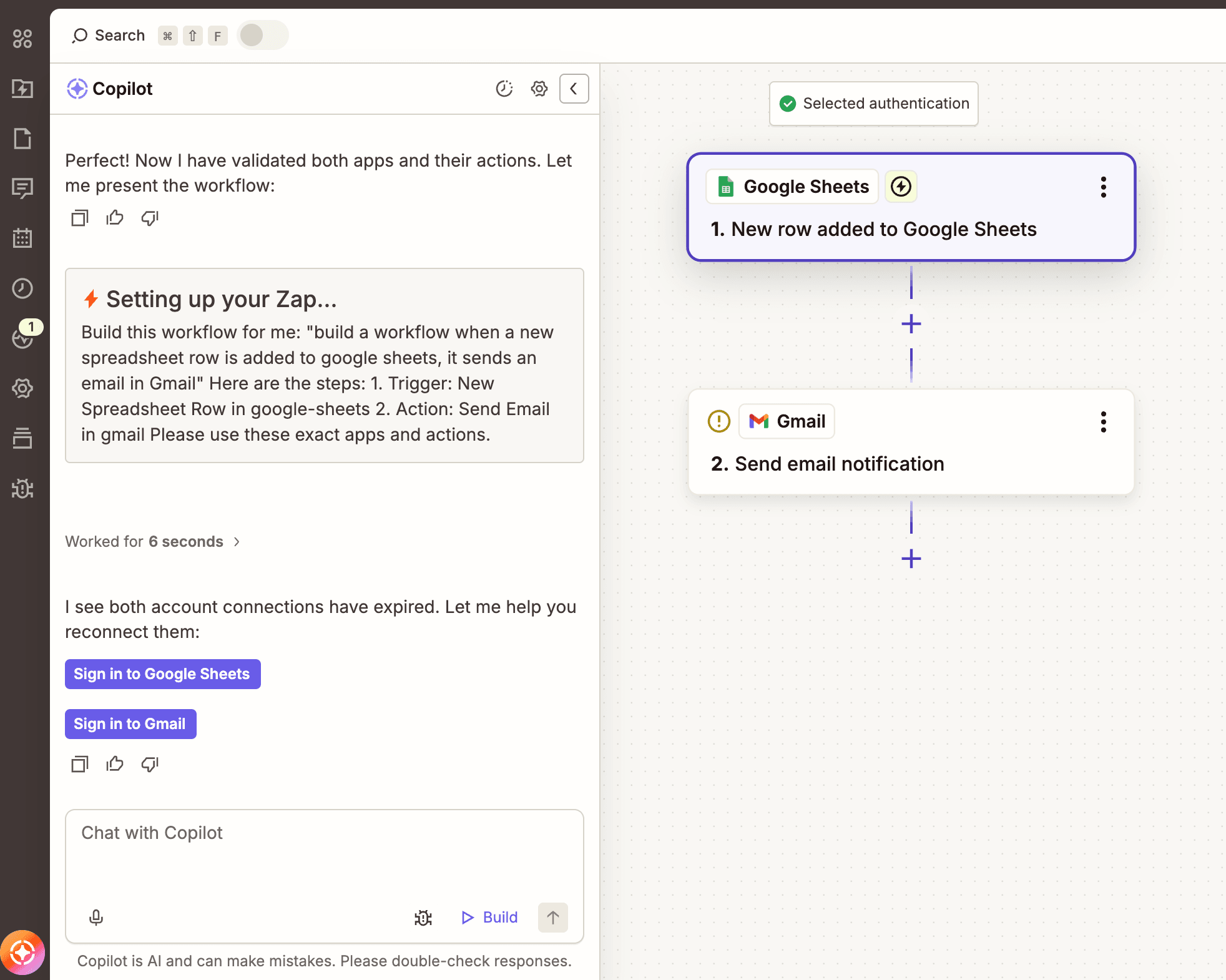Screen dimensions: 1226x980
Task: Select the Google Sheets trigger step card
Action: (x=911, y=207)
